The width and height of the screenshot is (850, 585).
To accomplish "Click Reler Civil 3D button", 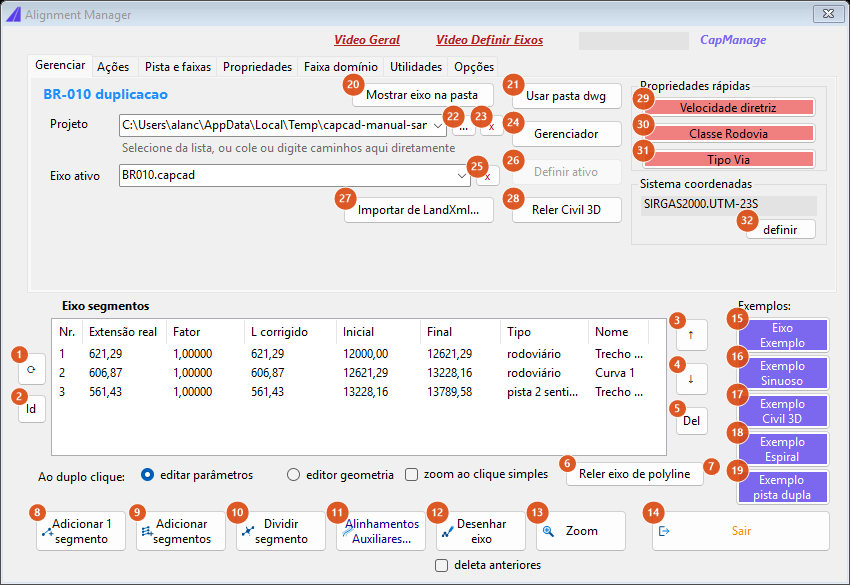I will tap(566, 210).
